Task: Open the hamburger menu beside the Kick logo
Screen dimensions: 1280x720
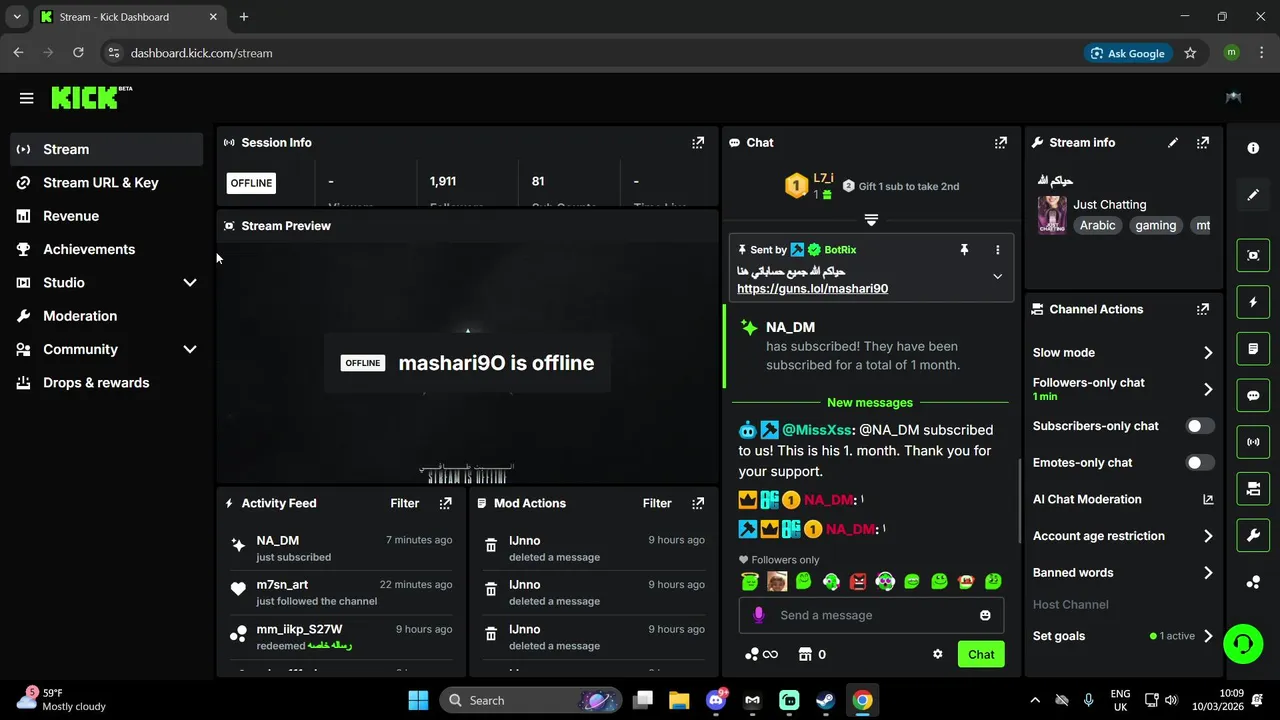Action: pyautogui.click(x=26, y=98)
